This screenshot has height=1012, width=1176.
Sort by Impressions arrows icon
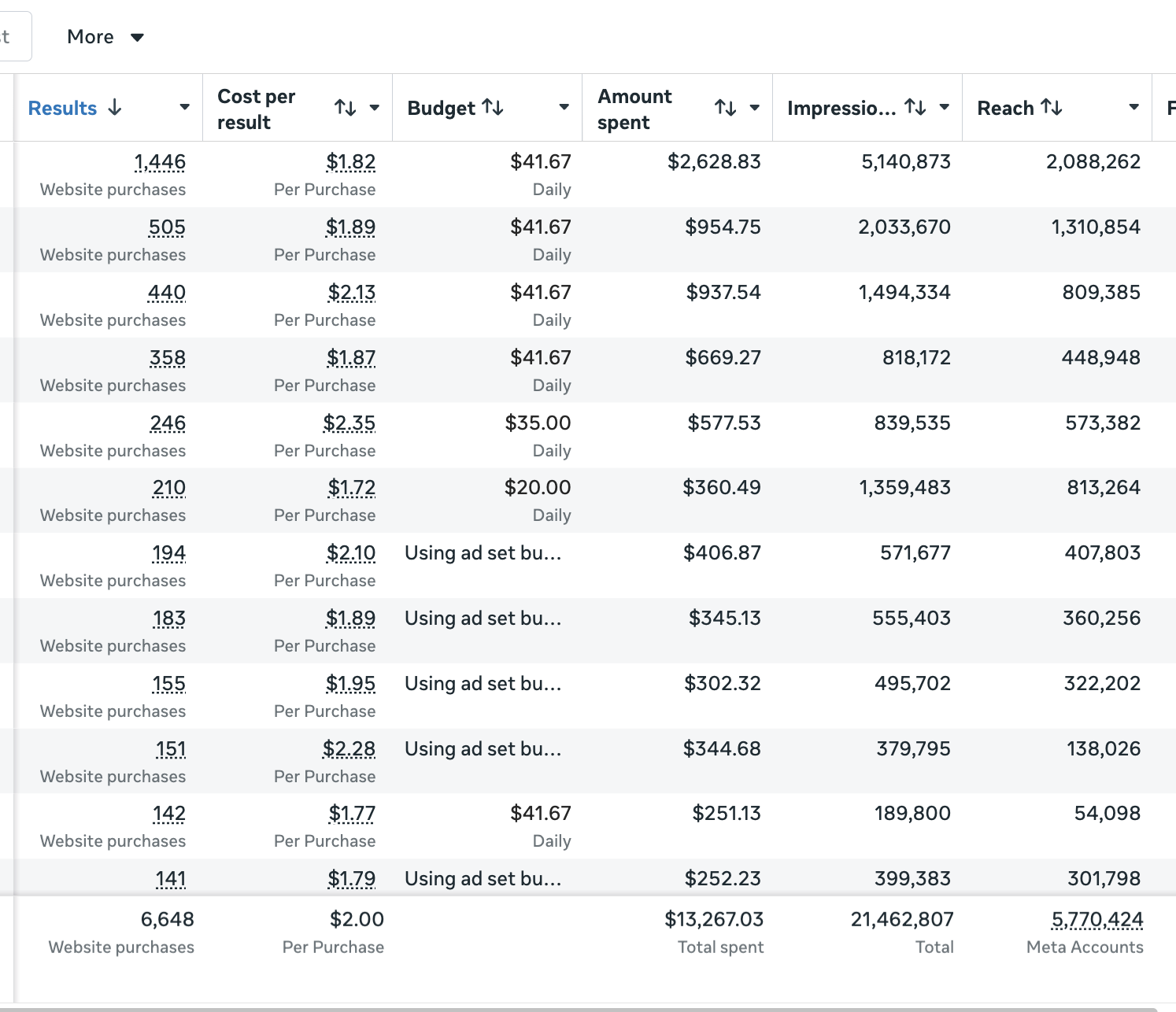pyautogui.click(x=915, y=107)
